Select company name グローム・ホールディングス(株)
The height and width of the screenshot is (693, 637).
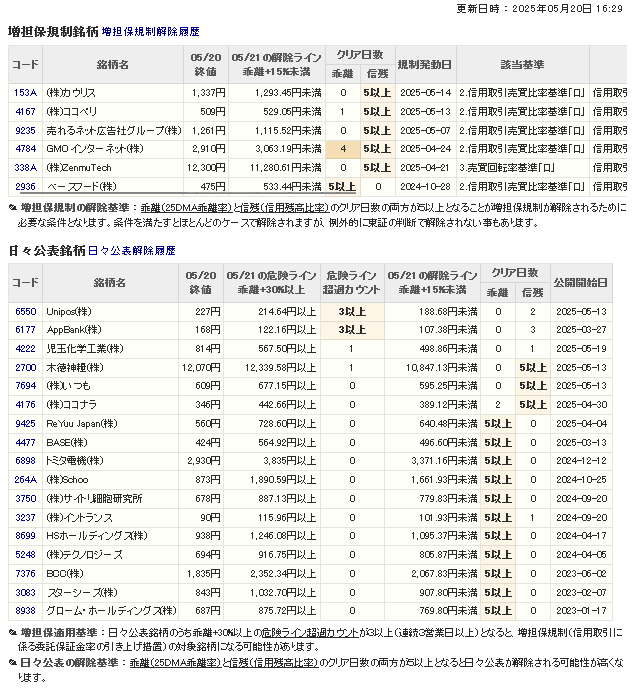pos(111,611)
